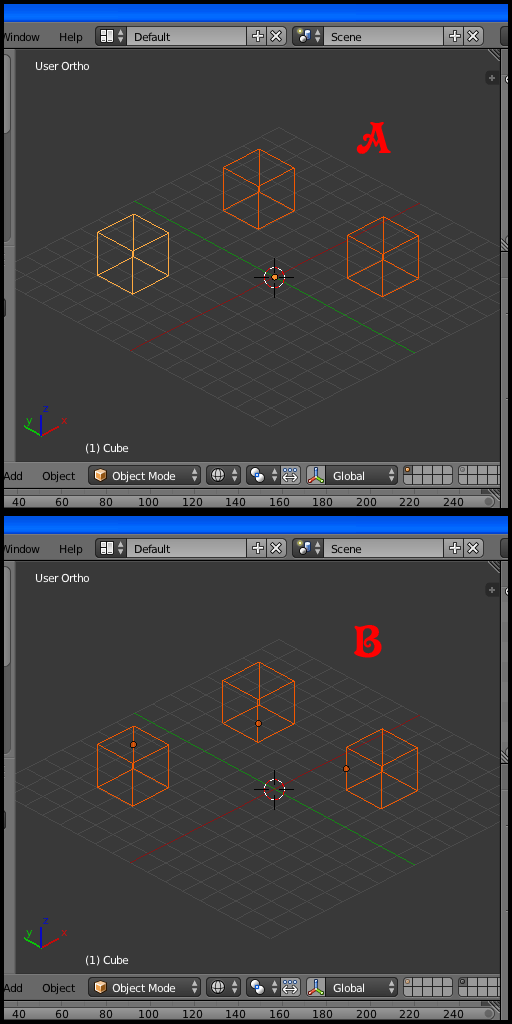Click the delete scene X icon in panel B
Image resolution: width=512 pixels, height=1024 pixels.
point(473,549)
